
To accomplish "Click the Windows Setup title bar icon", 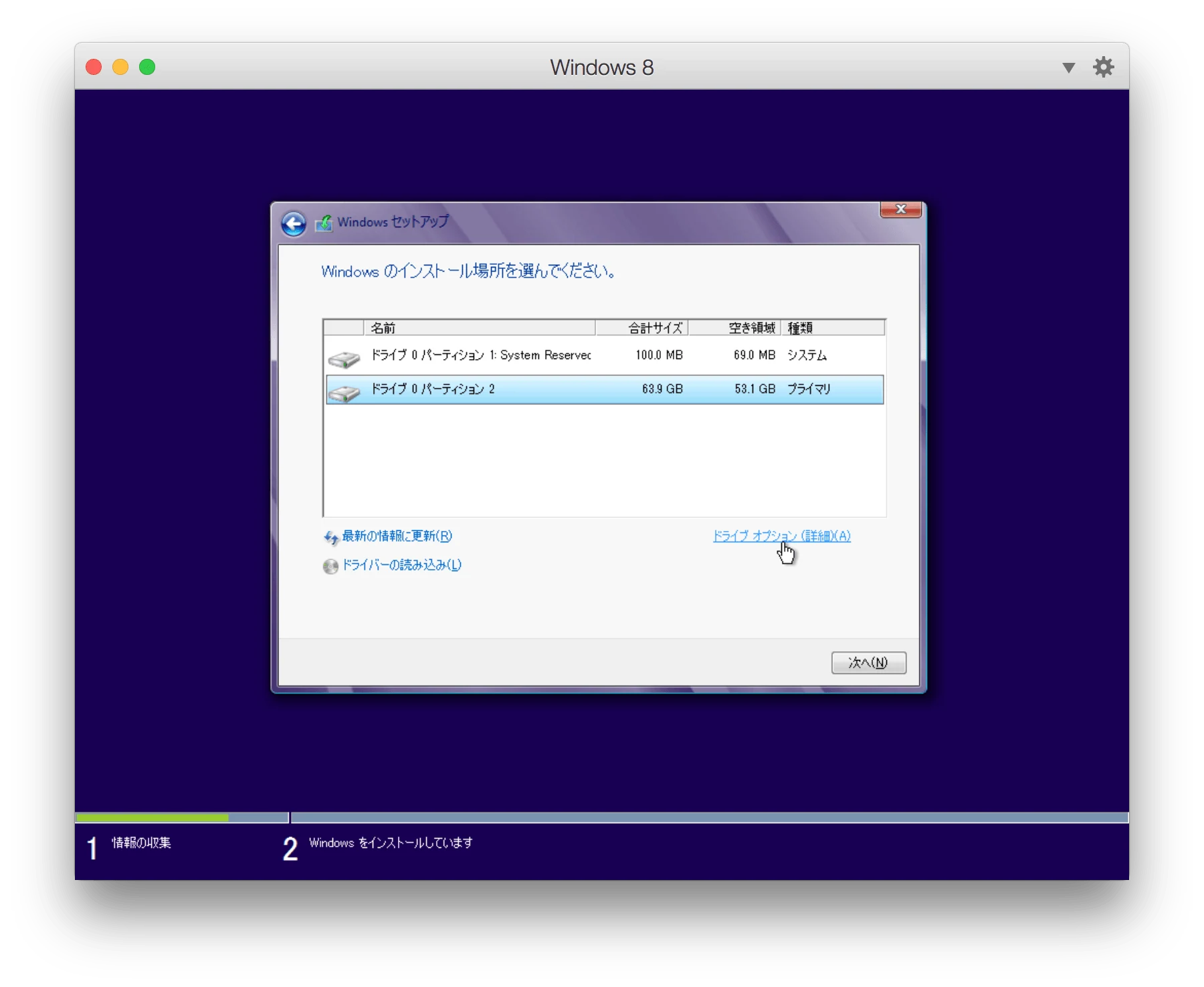I will coord(324,223).
